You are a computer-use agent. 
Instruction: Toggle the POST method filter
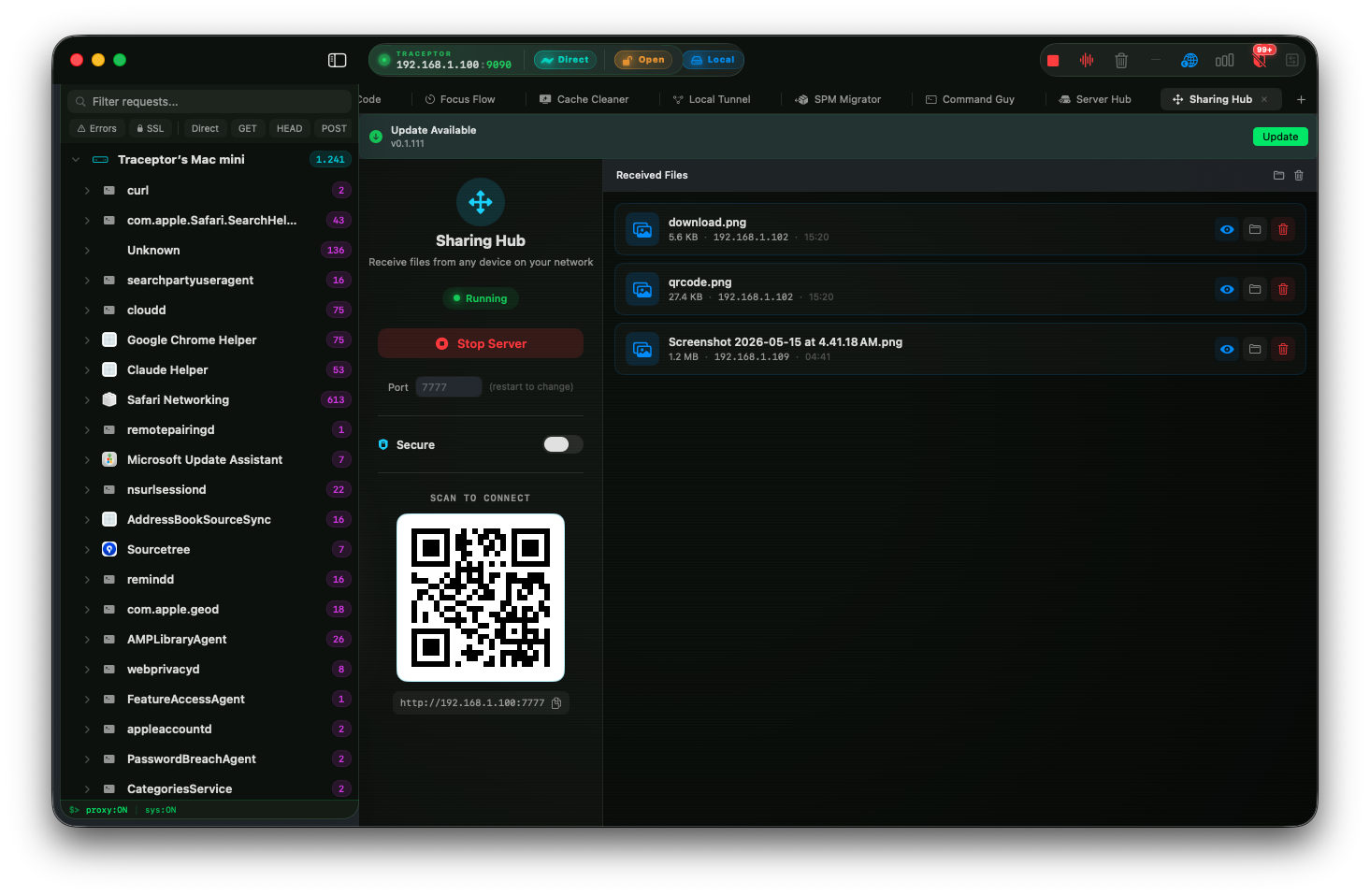point(334,128)
